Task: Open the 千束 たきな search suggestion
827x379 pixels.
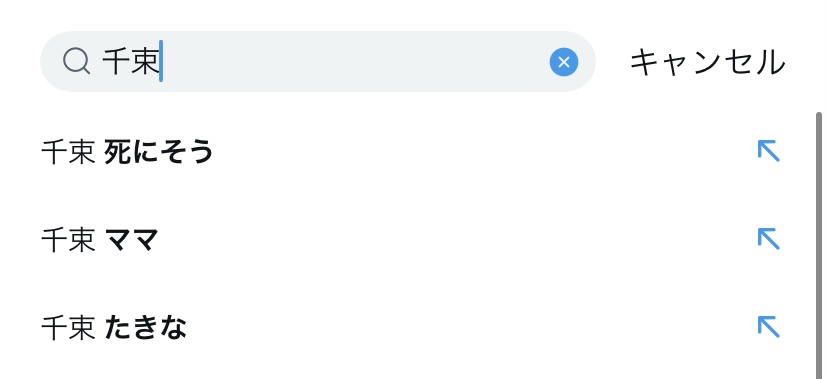Action: point(411,328)
